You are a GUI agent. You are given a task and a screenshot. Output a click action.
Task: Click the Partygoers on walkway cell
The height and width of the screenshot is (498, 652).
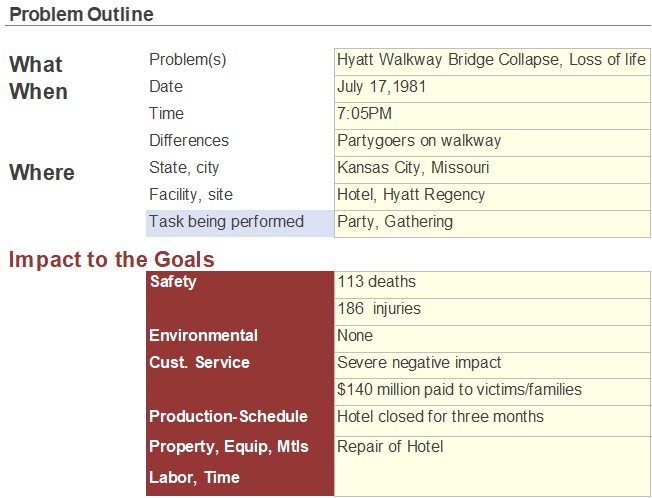(492, 143)
